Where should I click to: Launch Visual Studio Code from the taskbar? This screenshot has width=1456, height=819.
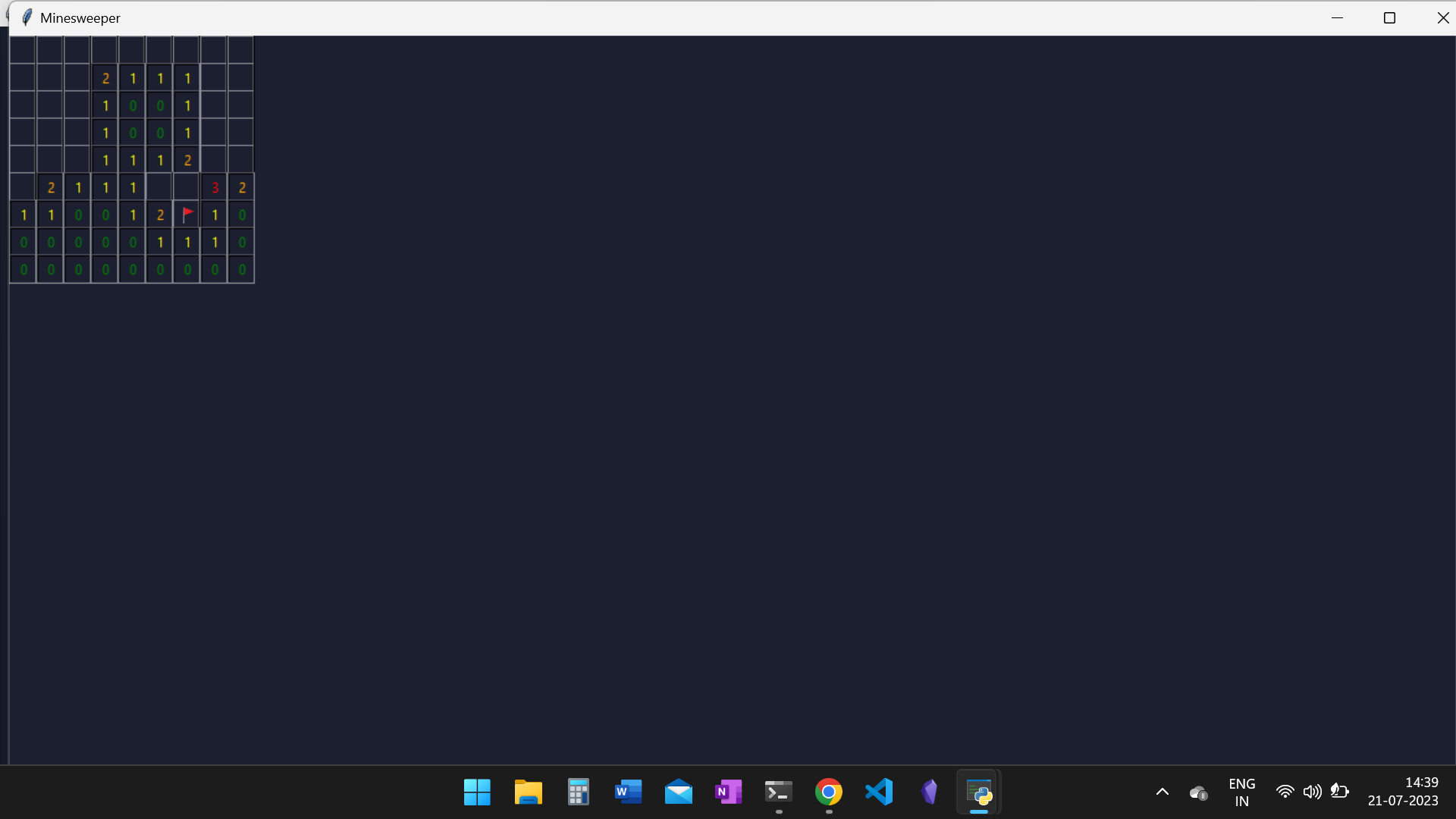[x=878, y=792]
